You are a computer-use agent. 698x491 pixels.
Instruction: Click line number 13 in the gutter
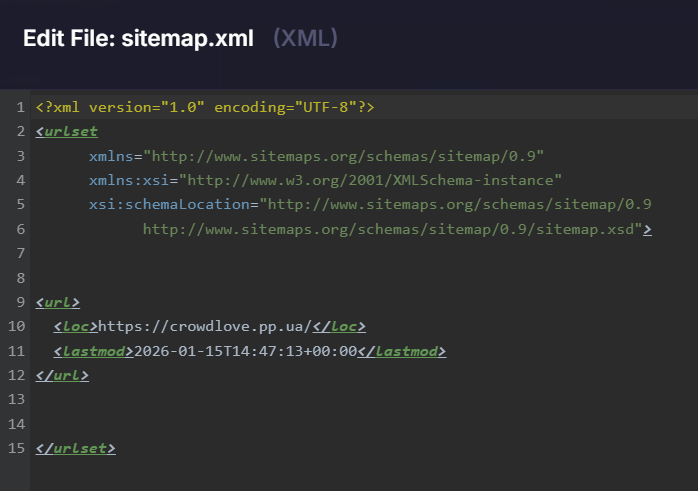tap(16, 399)
